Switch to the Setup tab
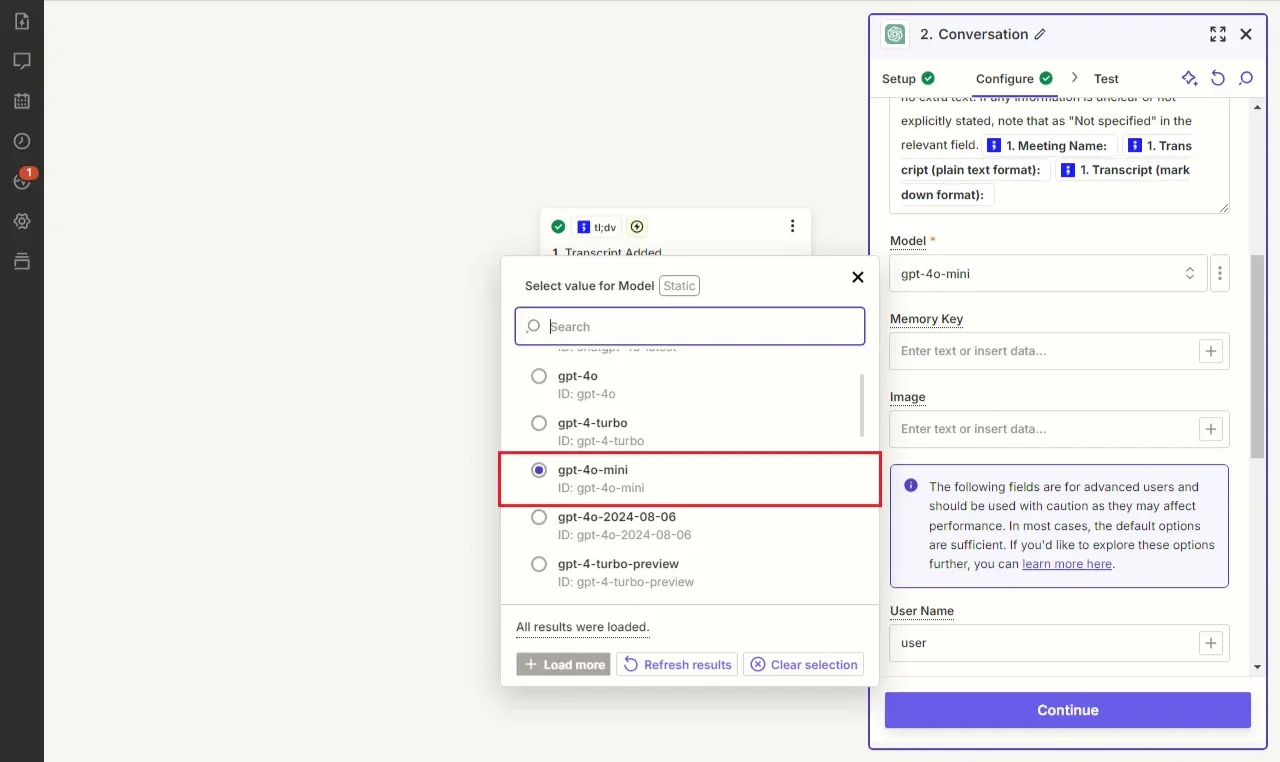 coord(908,78)
